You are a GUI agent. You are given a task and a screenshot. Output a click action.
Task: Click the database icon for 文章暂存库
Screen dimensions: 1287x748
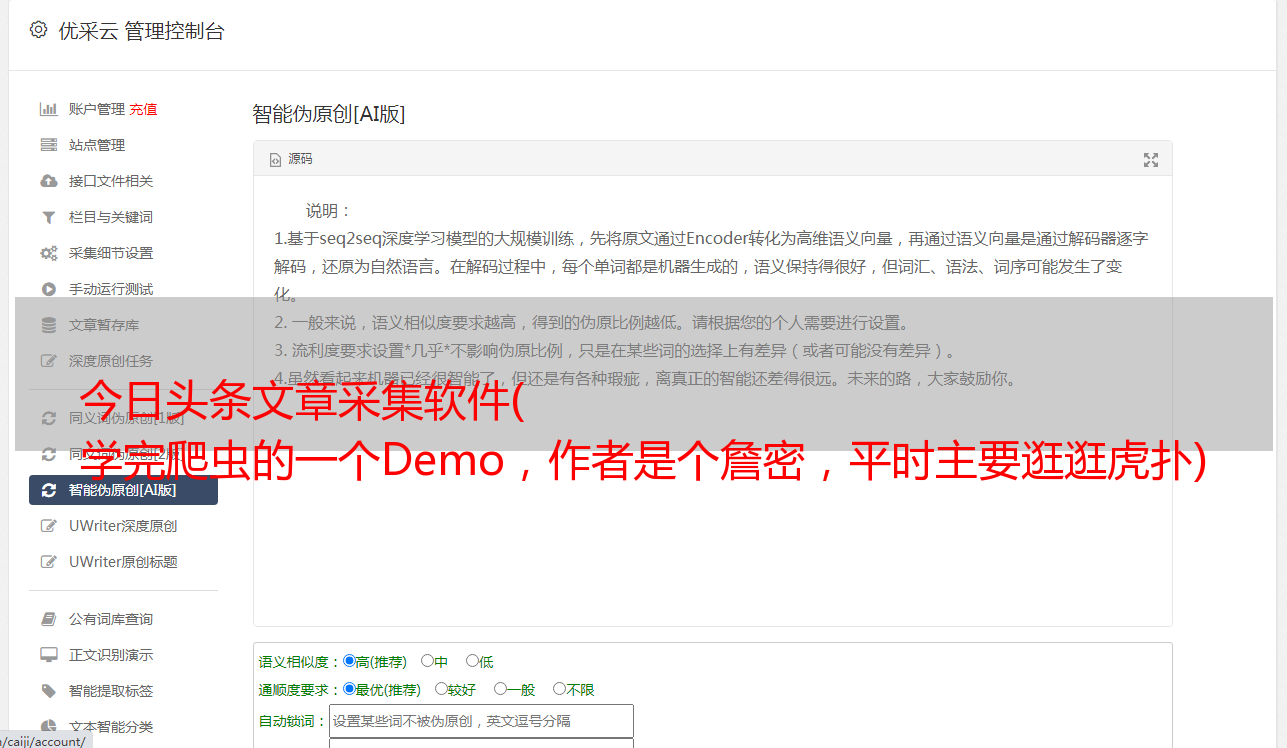coord(48,325)
